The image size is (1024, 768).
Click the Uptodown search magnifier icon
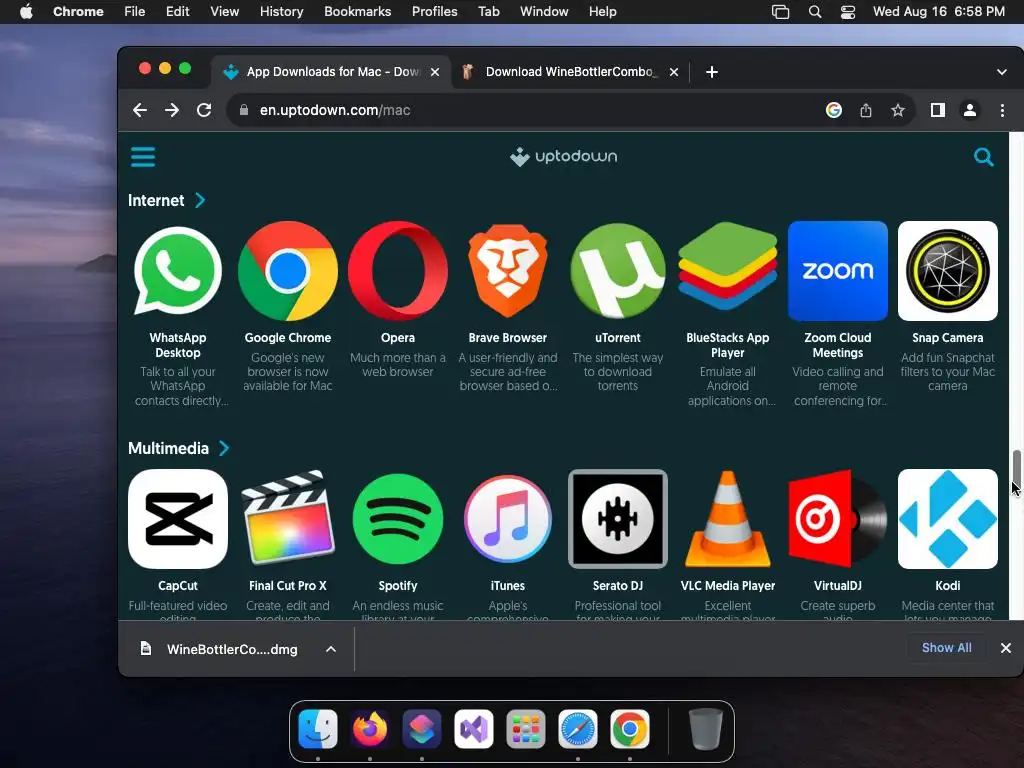click(984, 157)
